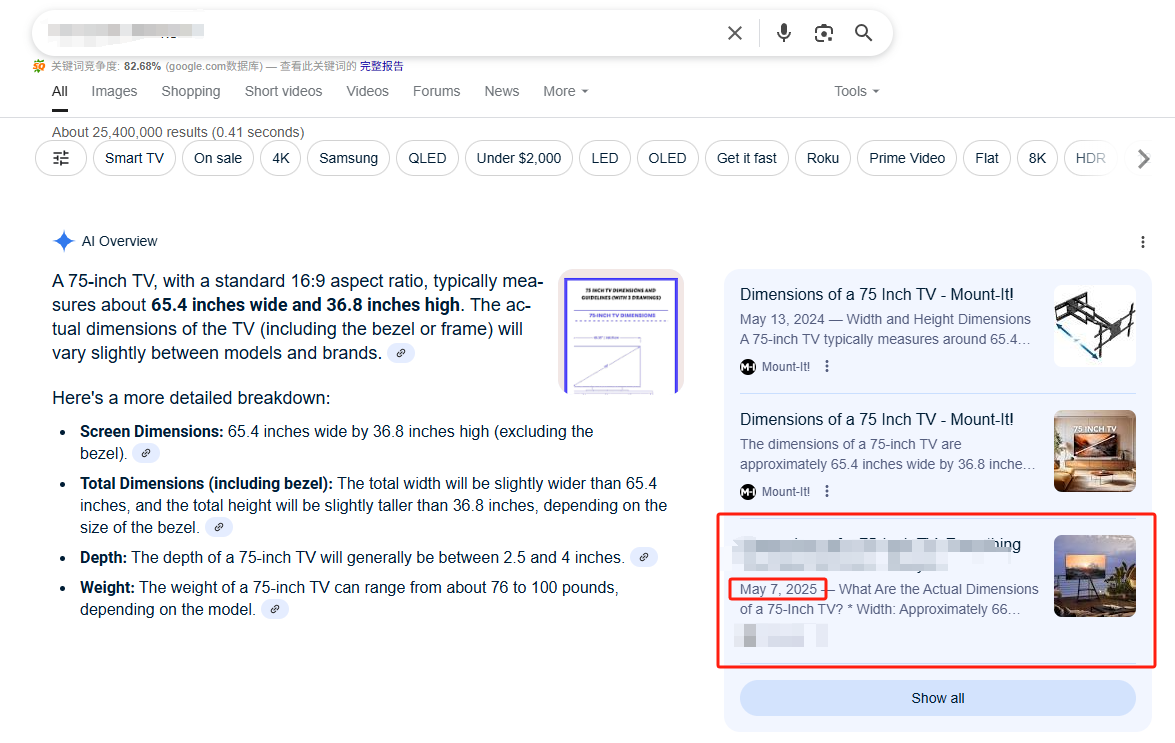Switch to the Shopping tab

[190, 91]
